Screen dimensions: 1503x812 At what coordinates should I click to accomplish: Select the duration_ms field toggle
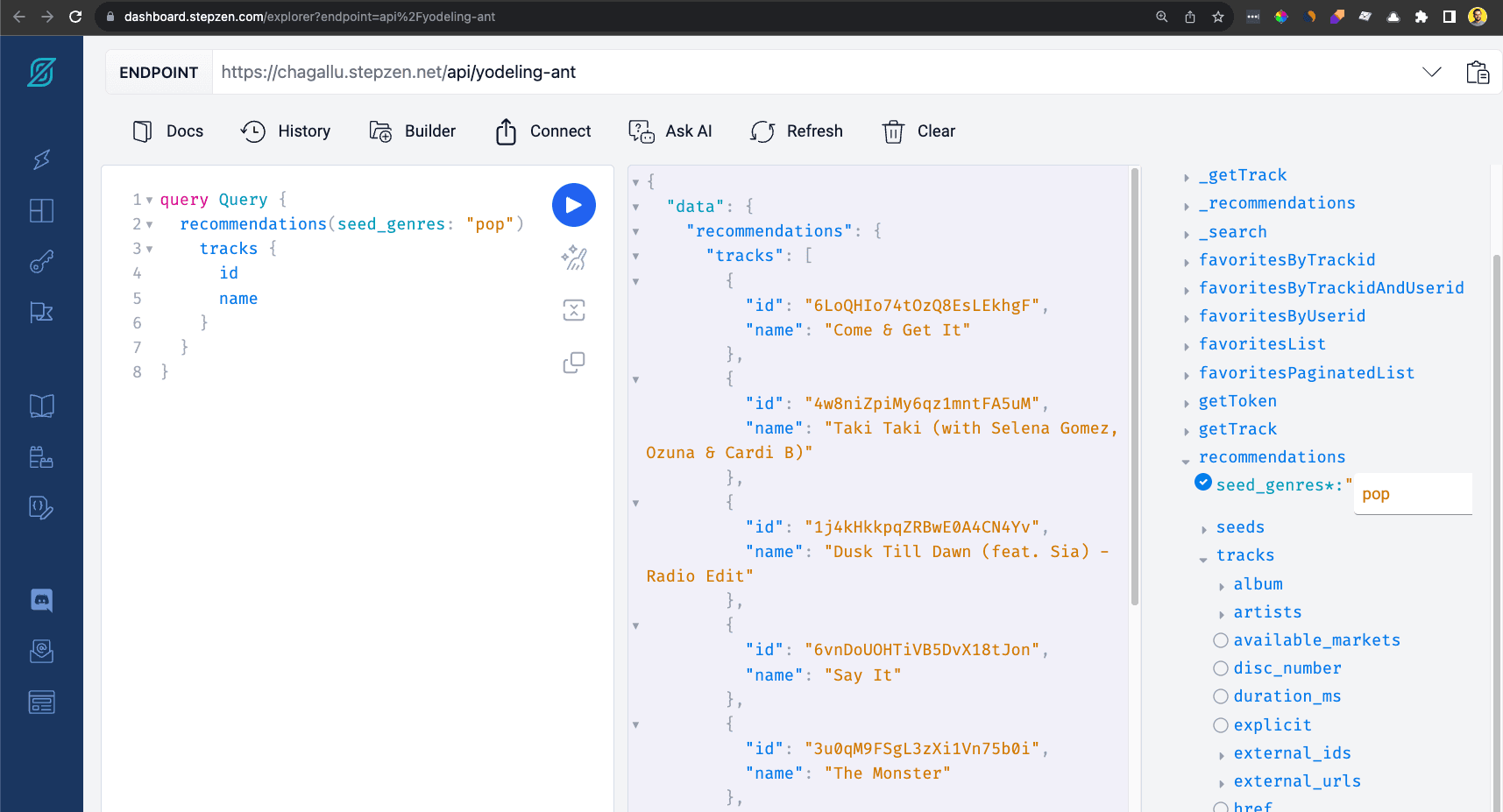(1220, 696)
